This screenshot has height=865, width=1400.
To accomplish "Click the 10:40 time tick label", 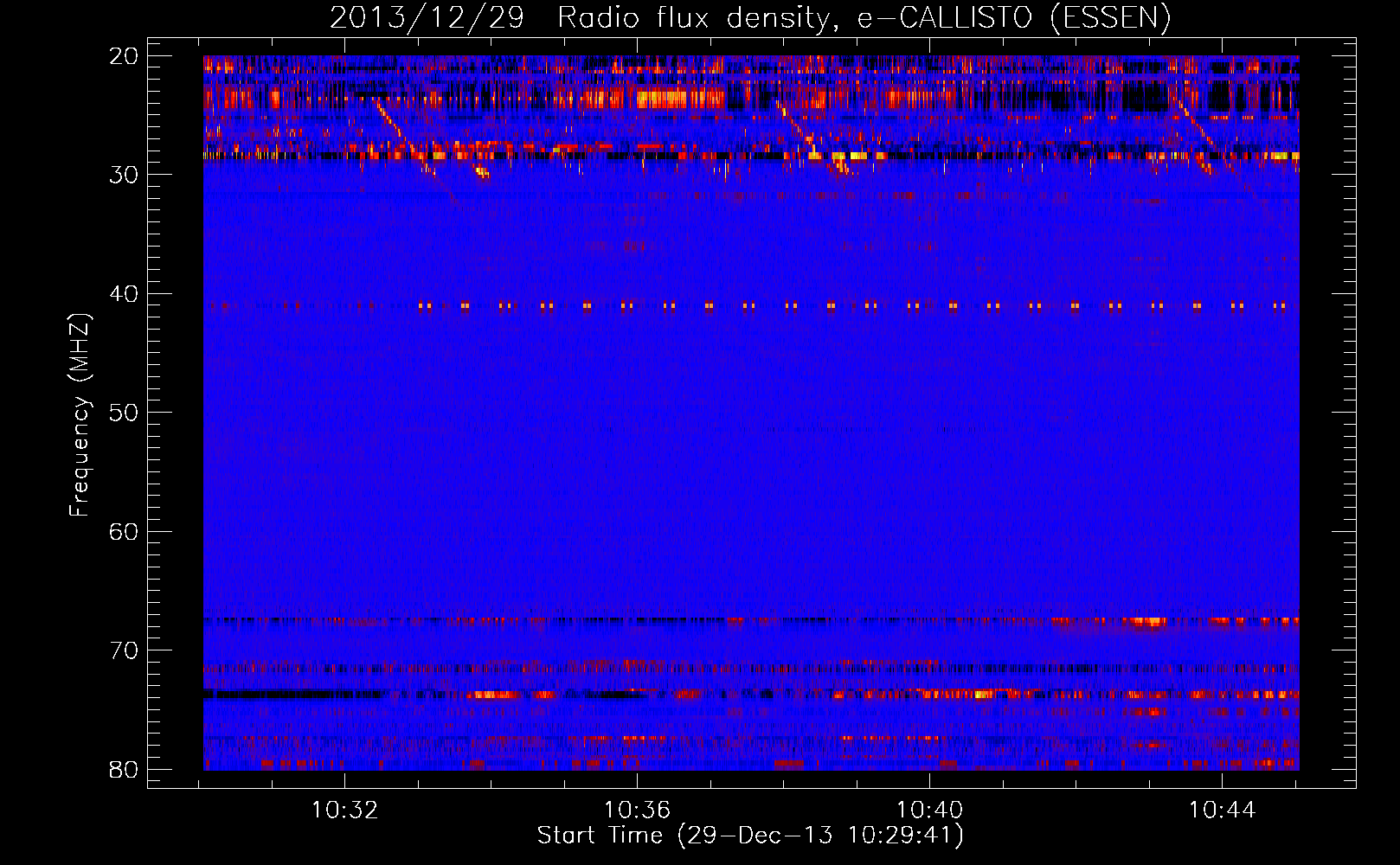I will (x=930, y=811).
